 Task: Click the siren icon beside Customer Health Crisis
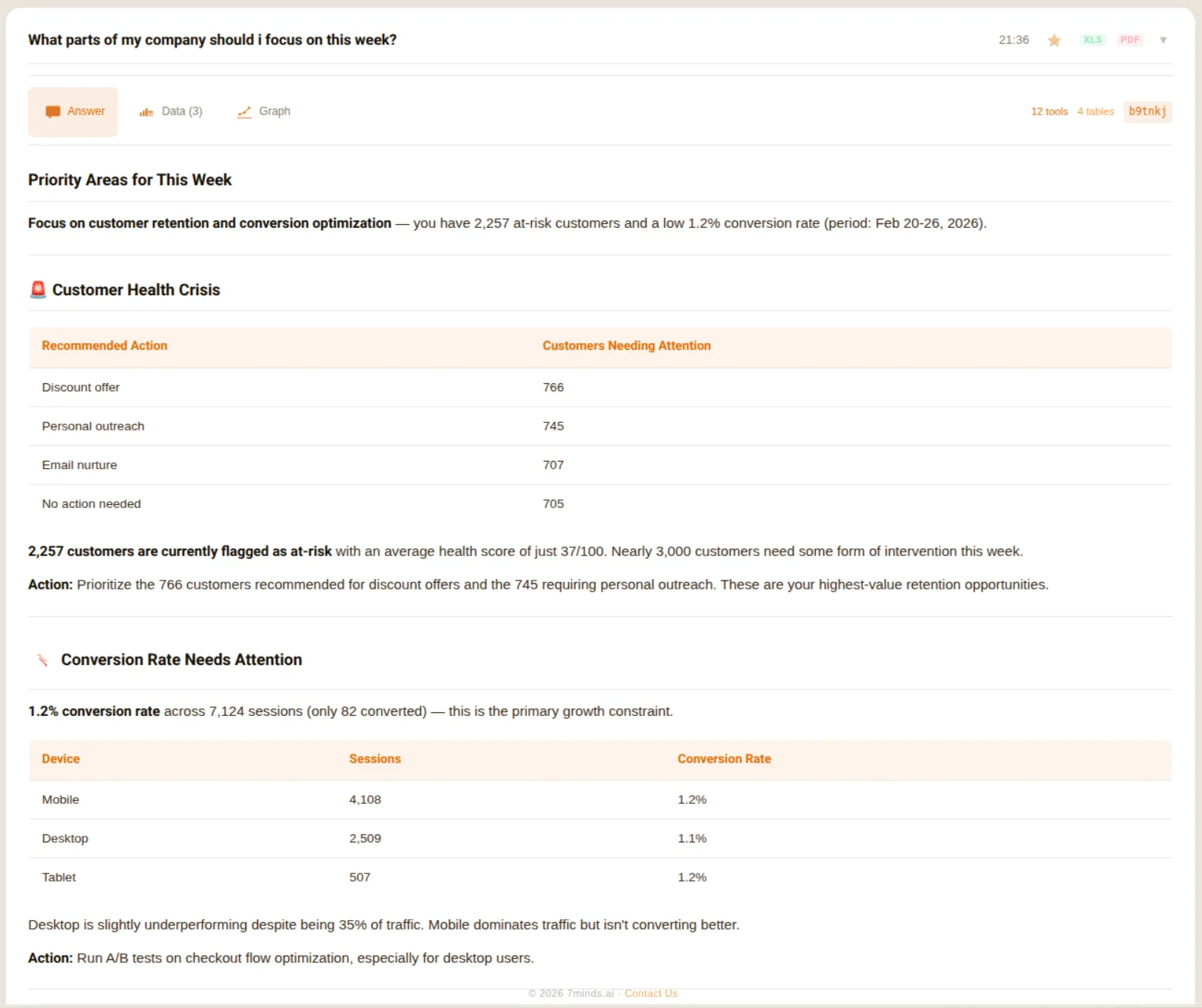click(x=38, y=289)
